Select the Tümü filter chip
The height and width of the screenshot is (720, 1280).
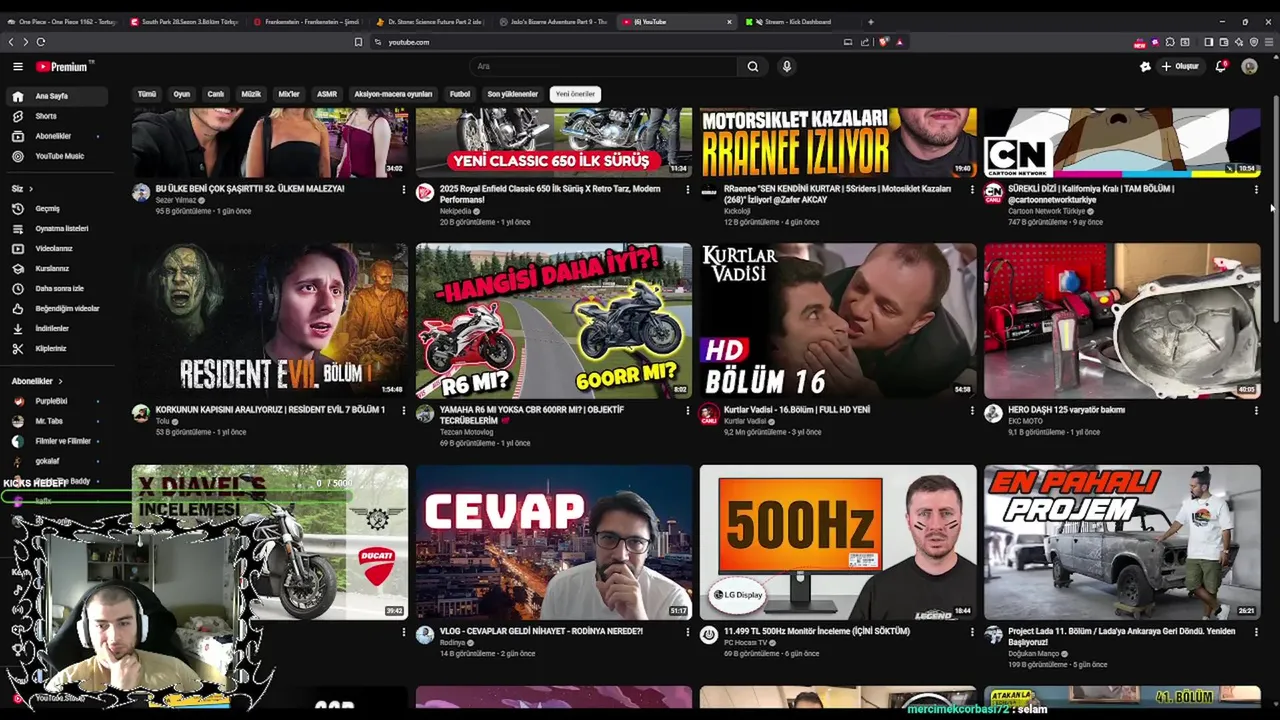147,94
